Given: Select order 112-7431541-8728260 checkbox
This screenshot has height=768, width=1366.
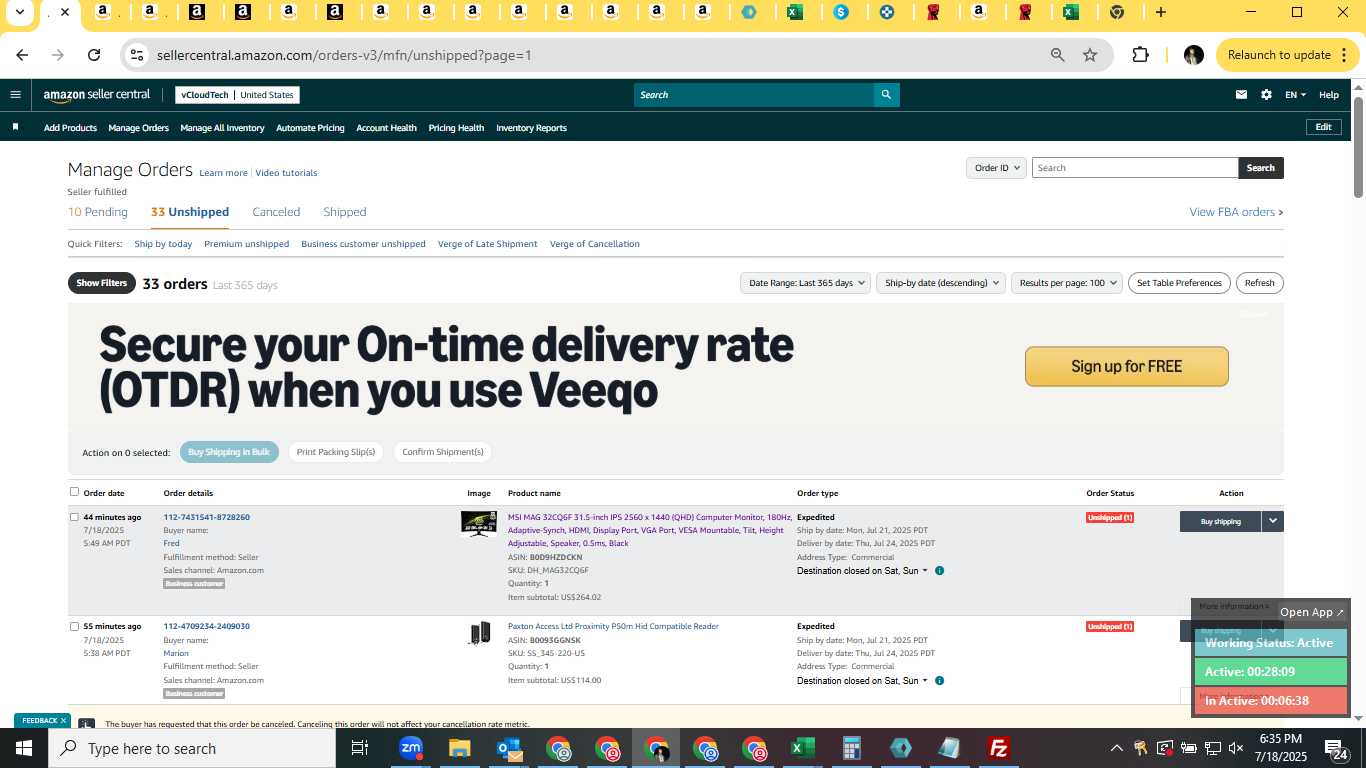Looking at the screenshot, I should coord(74,517).
